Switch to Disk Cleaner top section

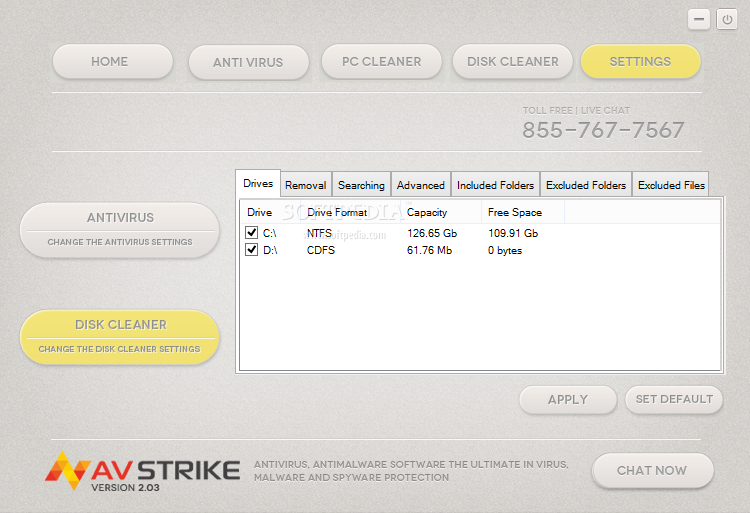tap(512, 61)
